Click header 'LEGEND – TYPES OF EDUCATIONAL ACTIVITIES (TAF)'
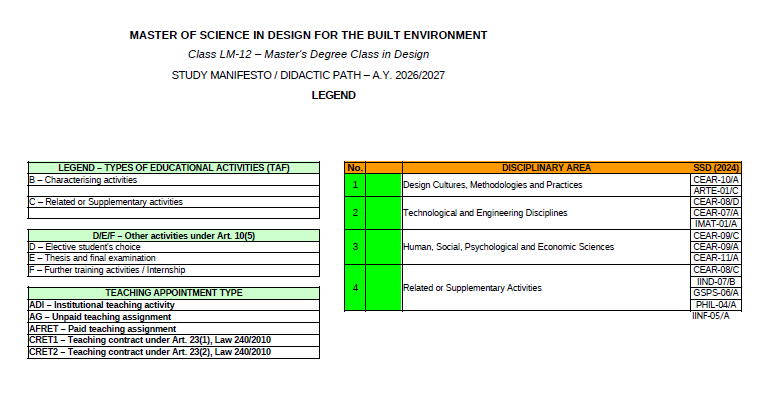 tap(174, 168)
